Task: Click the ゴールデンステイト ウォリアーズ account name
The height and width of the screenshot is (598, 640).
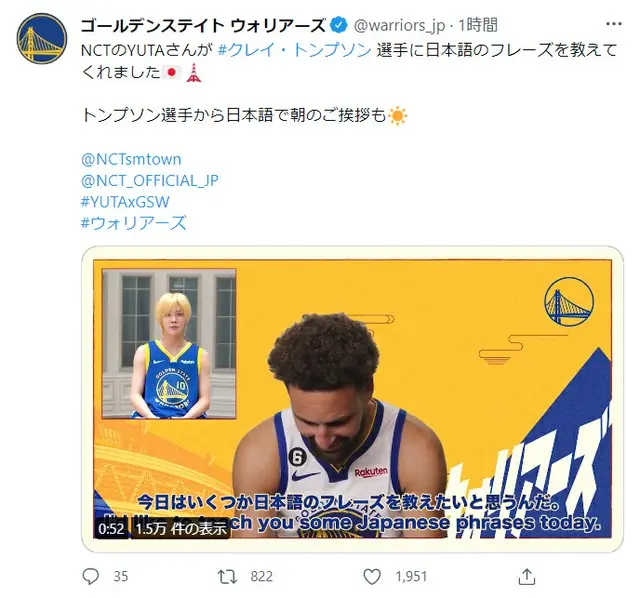Action: [203, 25]
